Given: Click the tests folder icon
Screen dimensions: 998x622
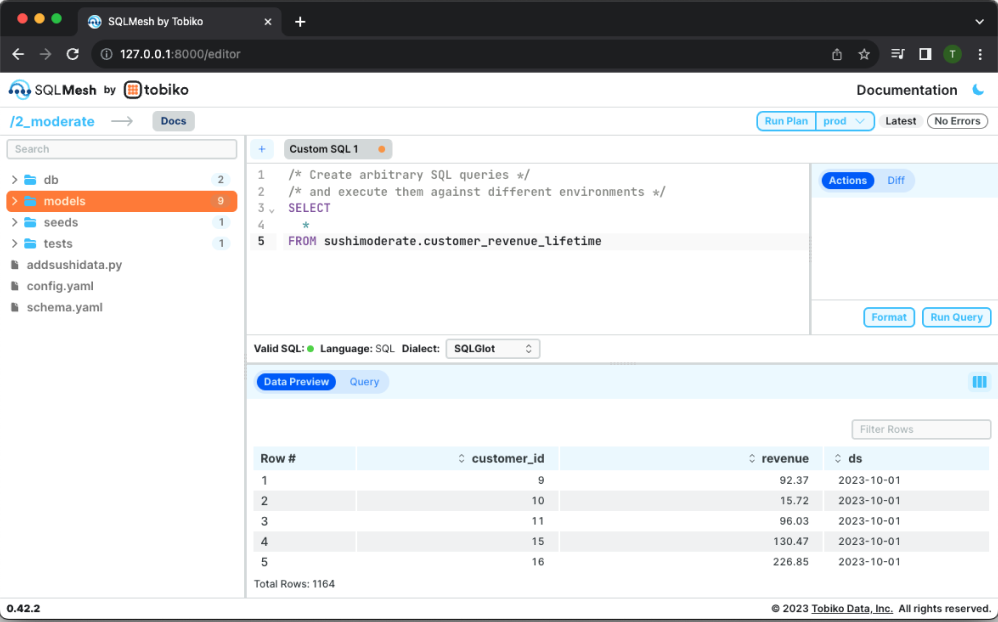Looking at the screenshot, I should (x=30, y=244).
